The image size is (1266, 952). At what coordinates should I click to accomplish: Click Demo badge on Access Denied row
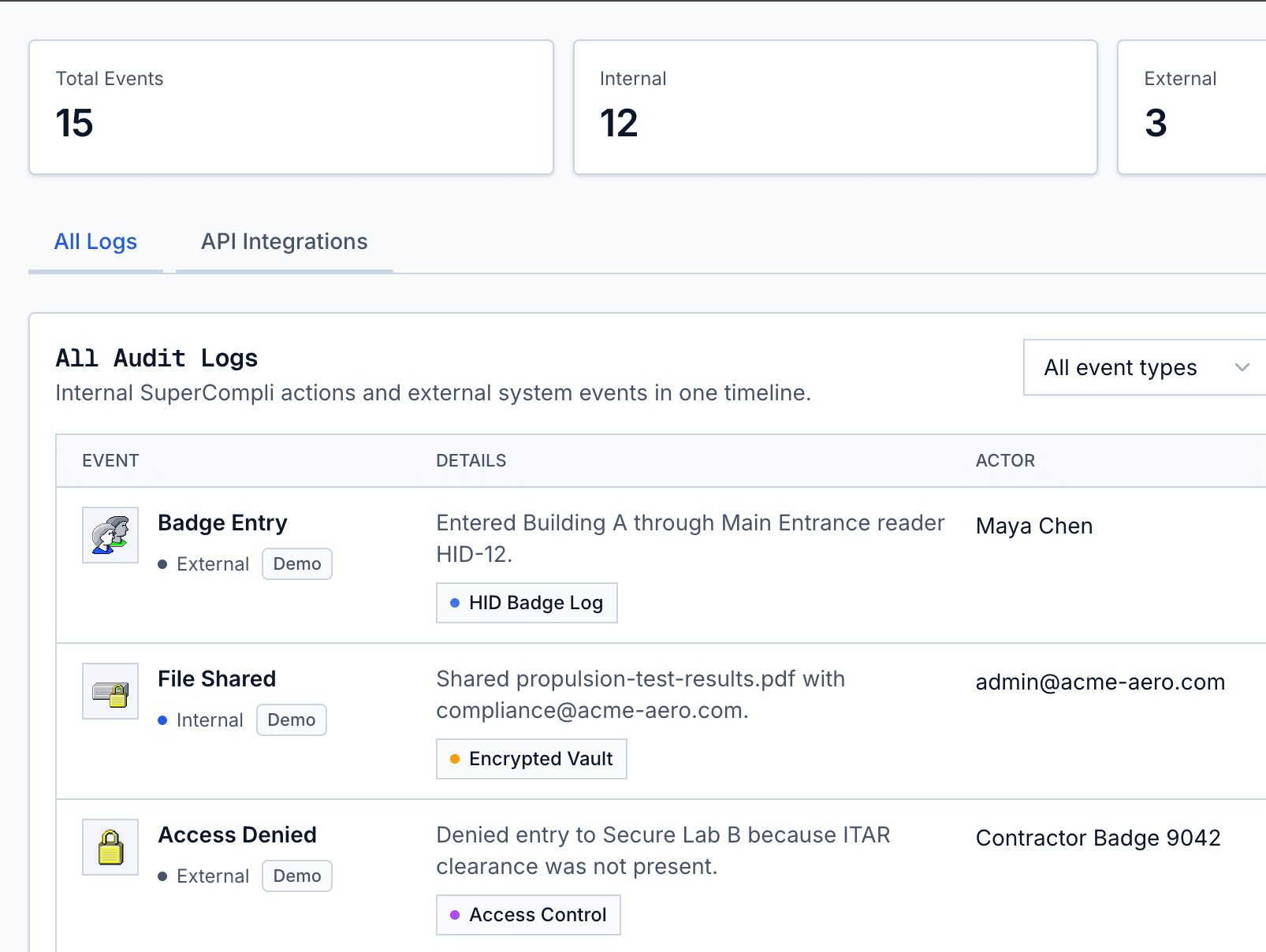[x=297, y=876]
